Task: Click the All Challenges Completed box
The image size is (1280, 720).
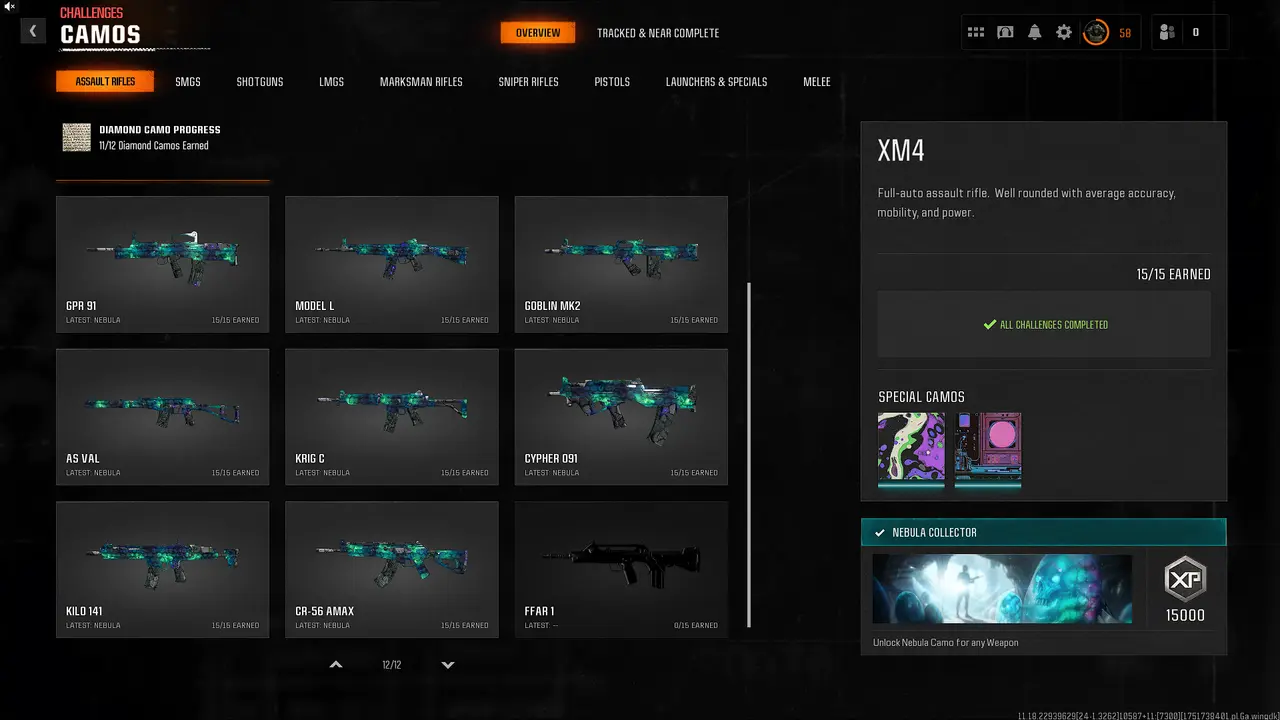Action: pos(1044,324)
